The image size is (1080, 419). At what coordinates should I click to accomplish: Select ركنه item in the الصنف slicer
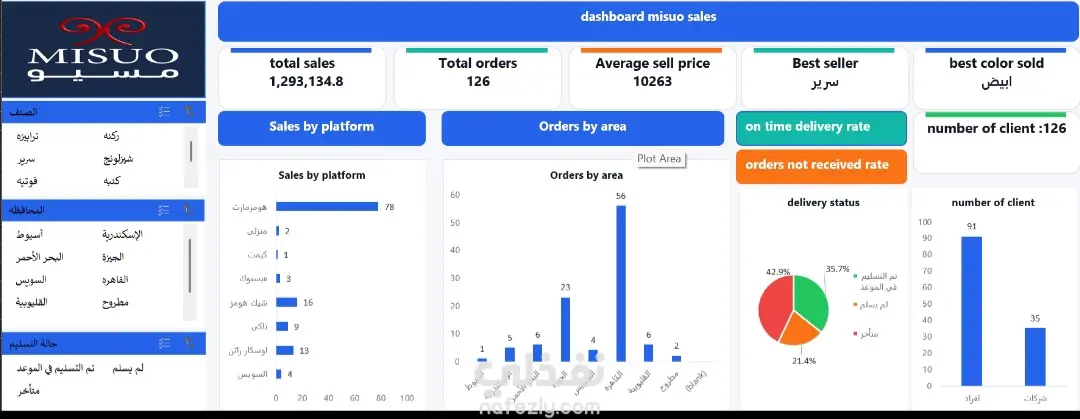click(x=111, y=136)
